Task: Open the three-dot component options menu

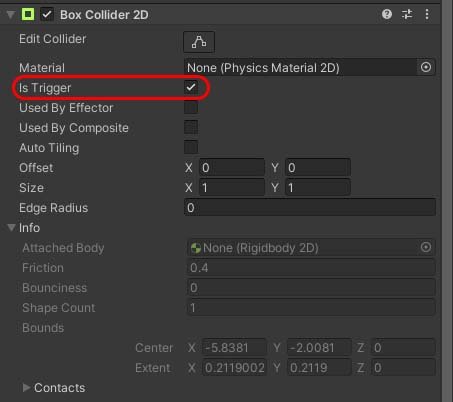Action: click(427, 14)
